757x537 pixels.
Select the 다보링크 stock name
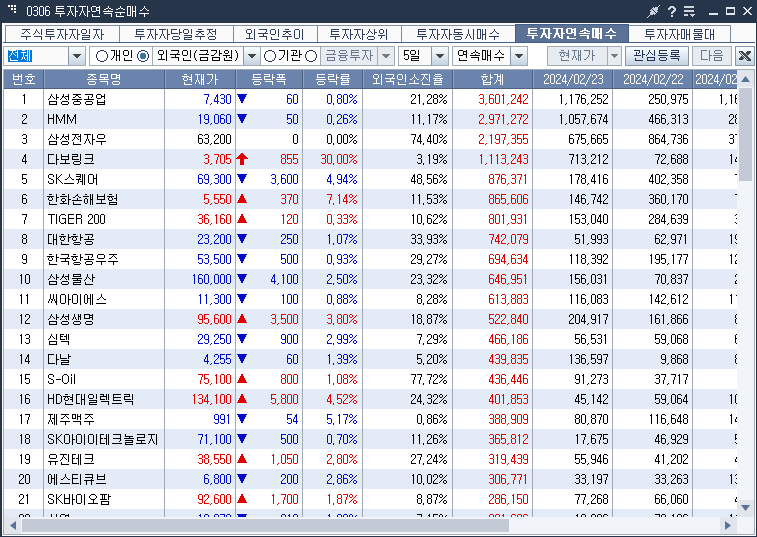point(70,159)
